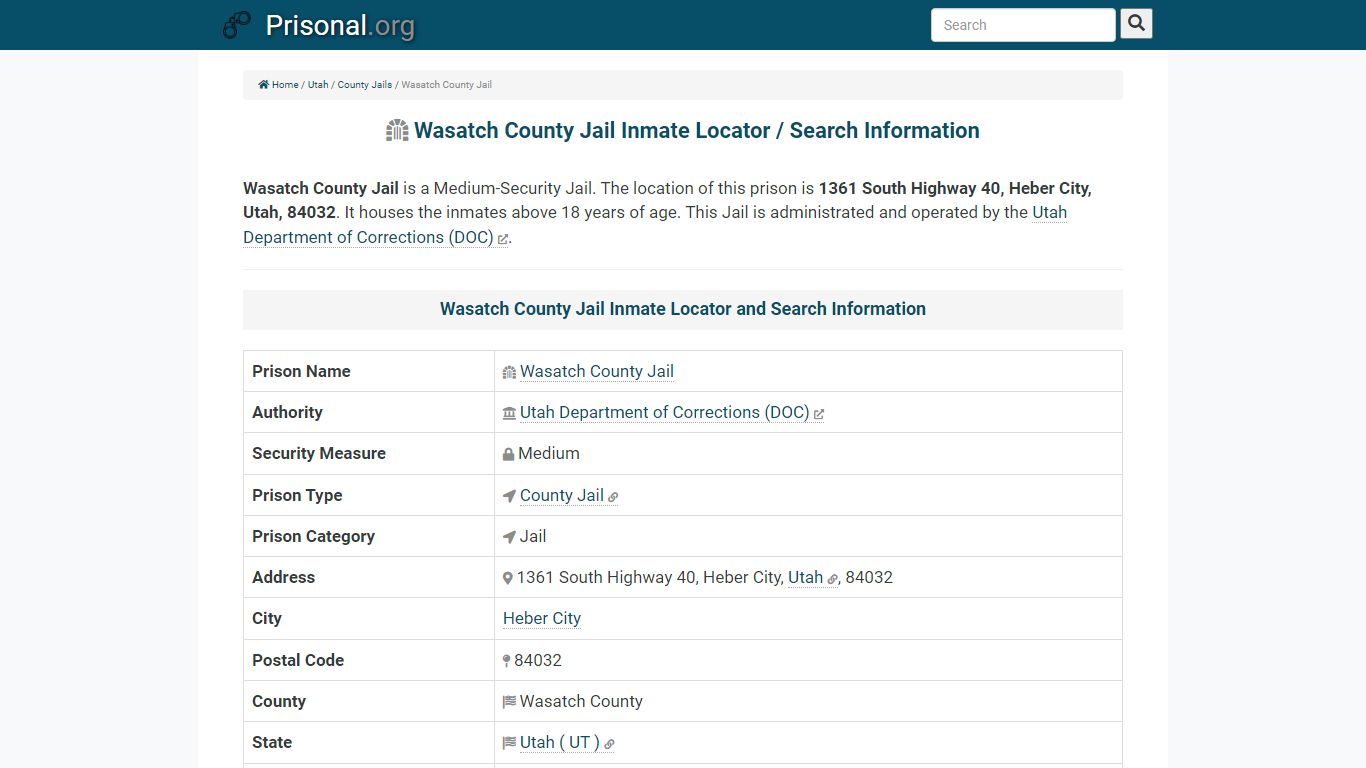Open Utah breadcrumb link
This screenshot has height=768, width=1366.
tap(318, 85)
